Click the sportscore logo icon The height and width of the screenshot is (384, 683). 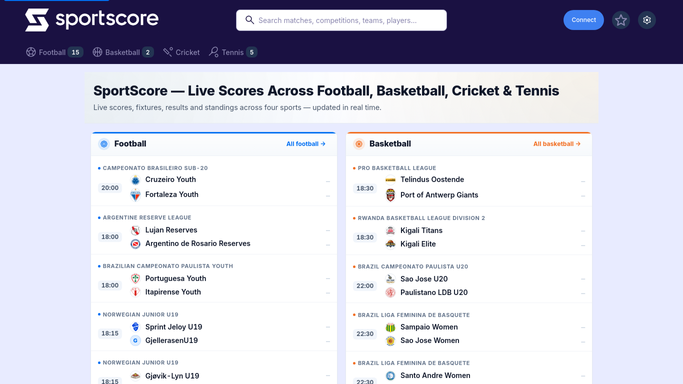click(37, 20)
